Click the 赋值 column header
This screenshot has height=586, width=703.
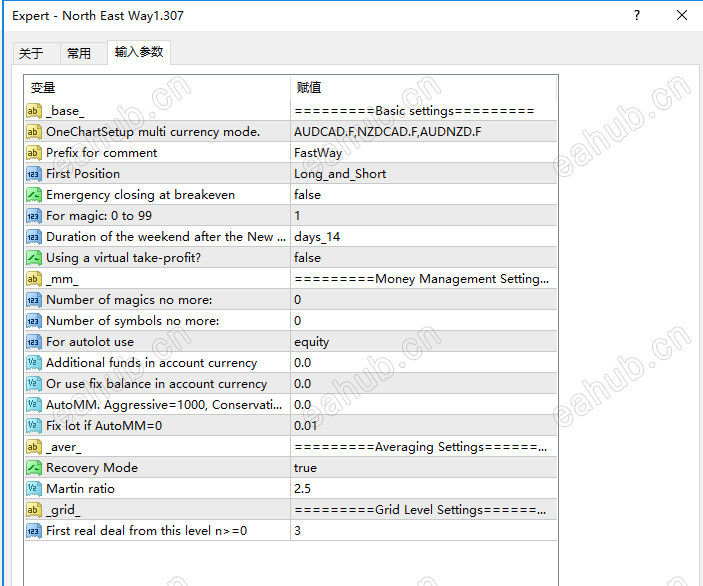(424, 87)
